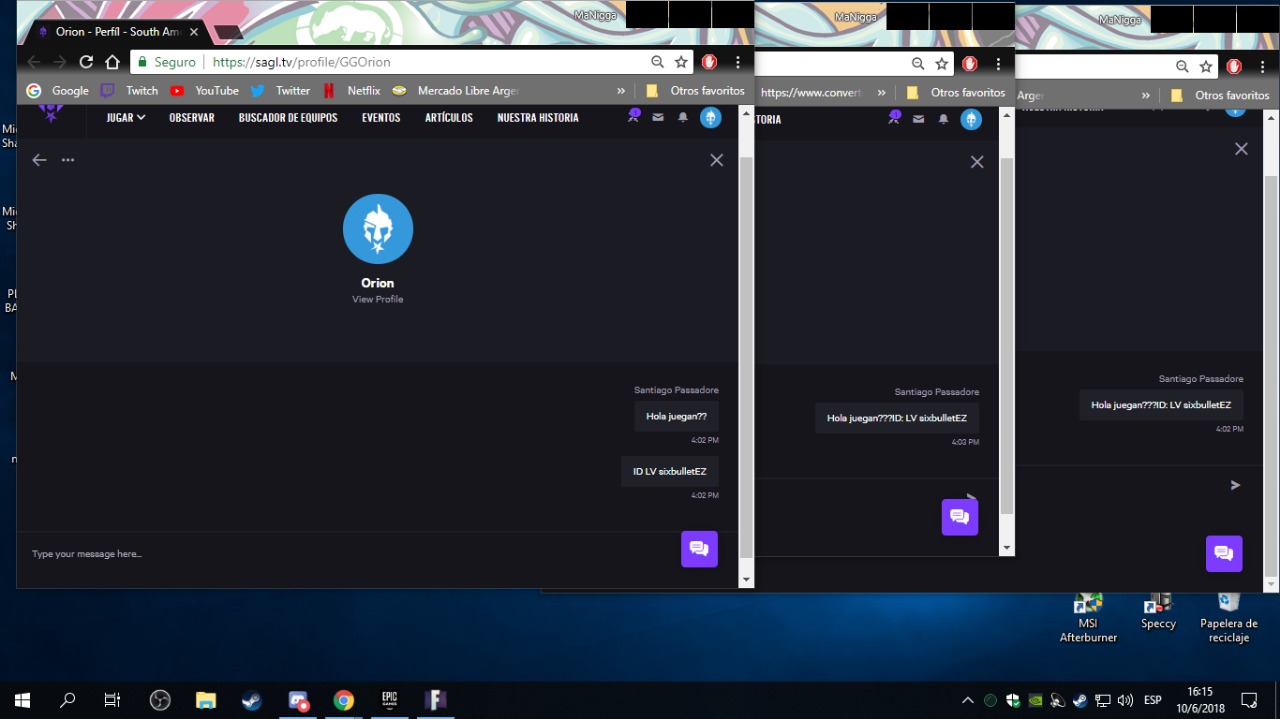The width and height of the screenshot is (1280, 719).
Task: Expand hidden bookmarks in the middle window
Action: click(x=882, y=92)
